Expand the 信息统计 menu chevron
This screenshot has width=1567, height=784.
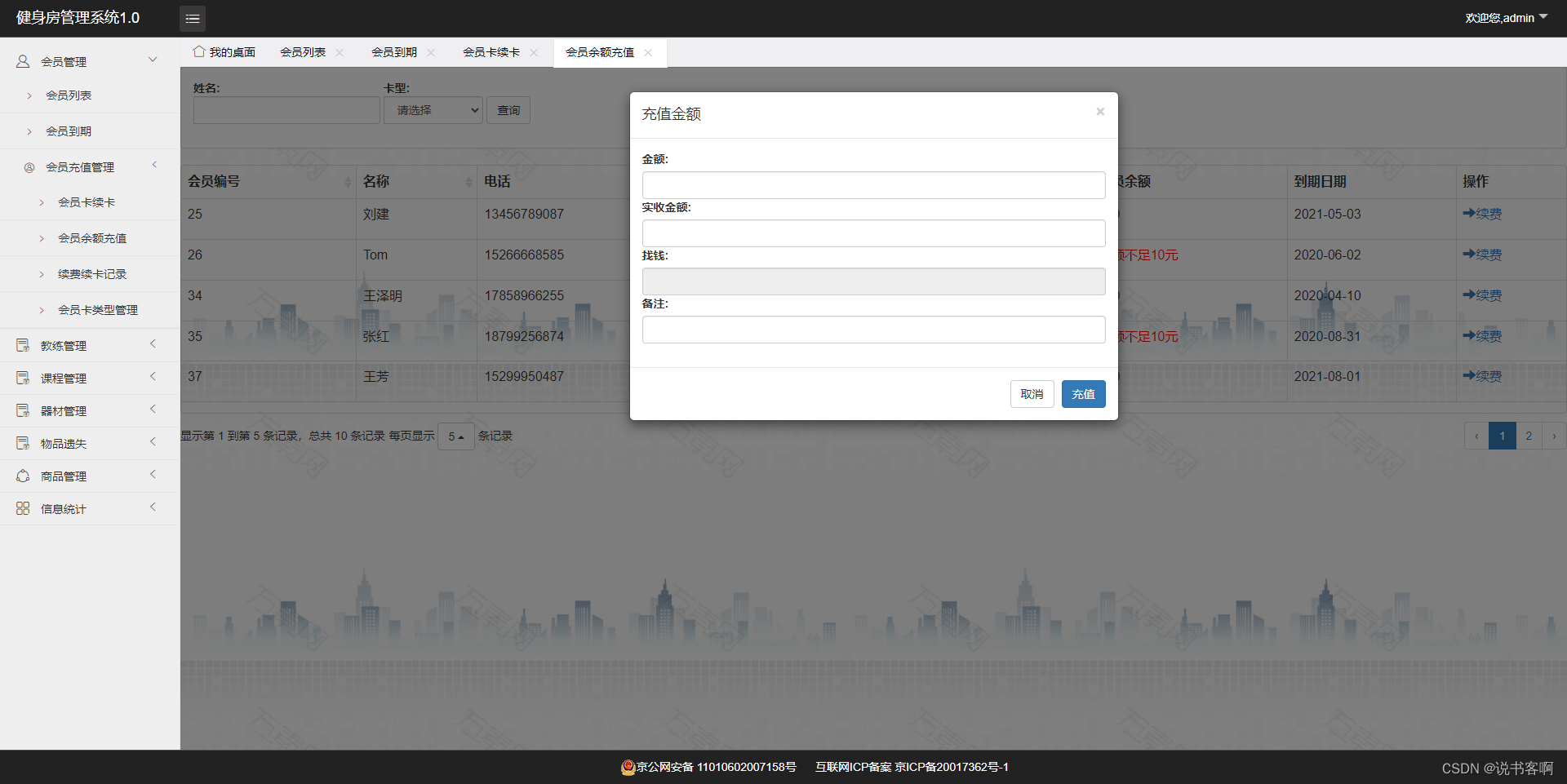(x=153, y=507)
